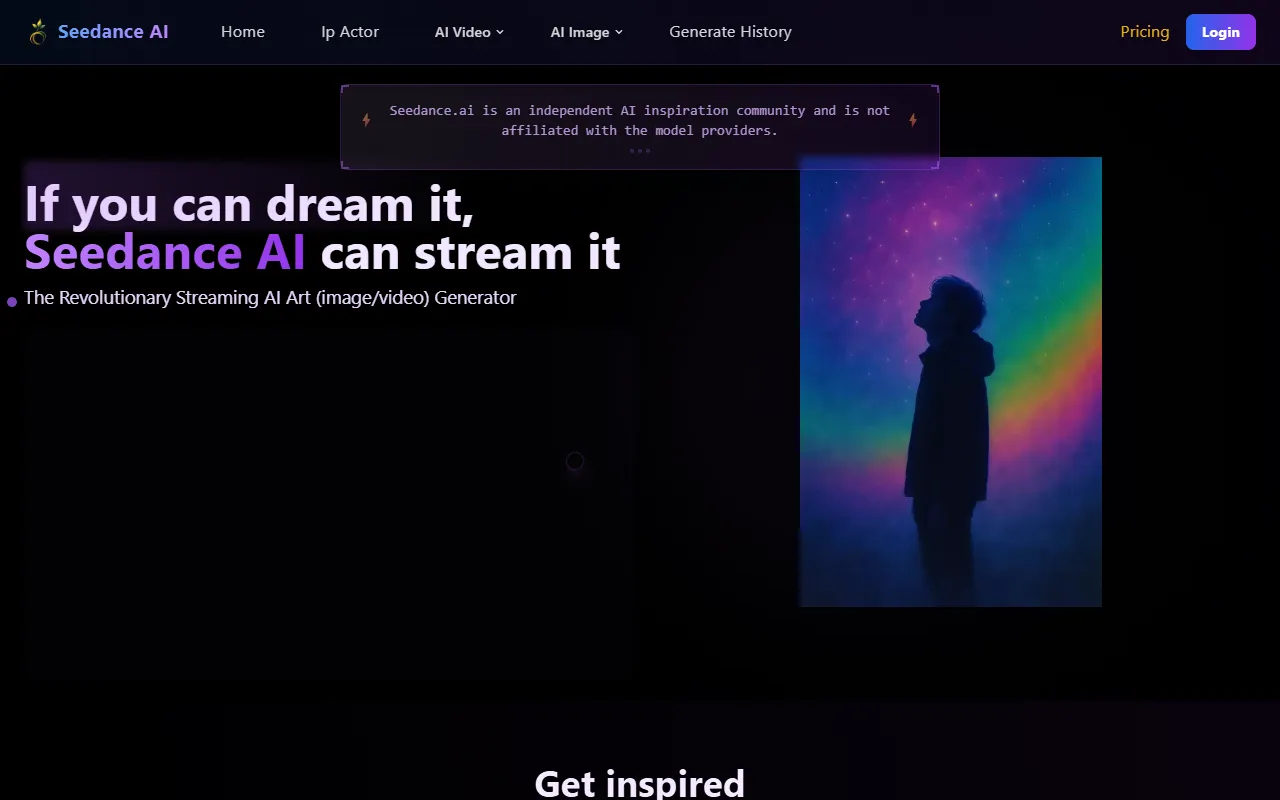Click the purple bullet dot beside the tagline
The height and width of the screenshot is (800, 1280).
[12, 301]
